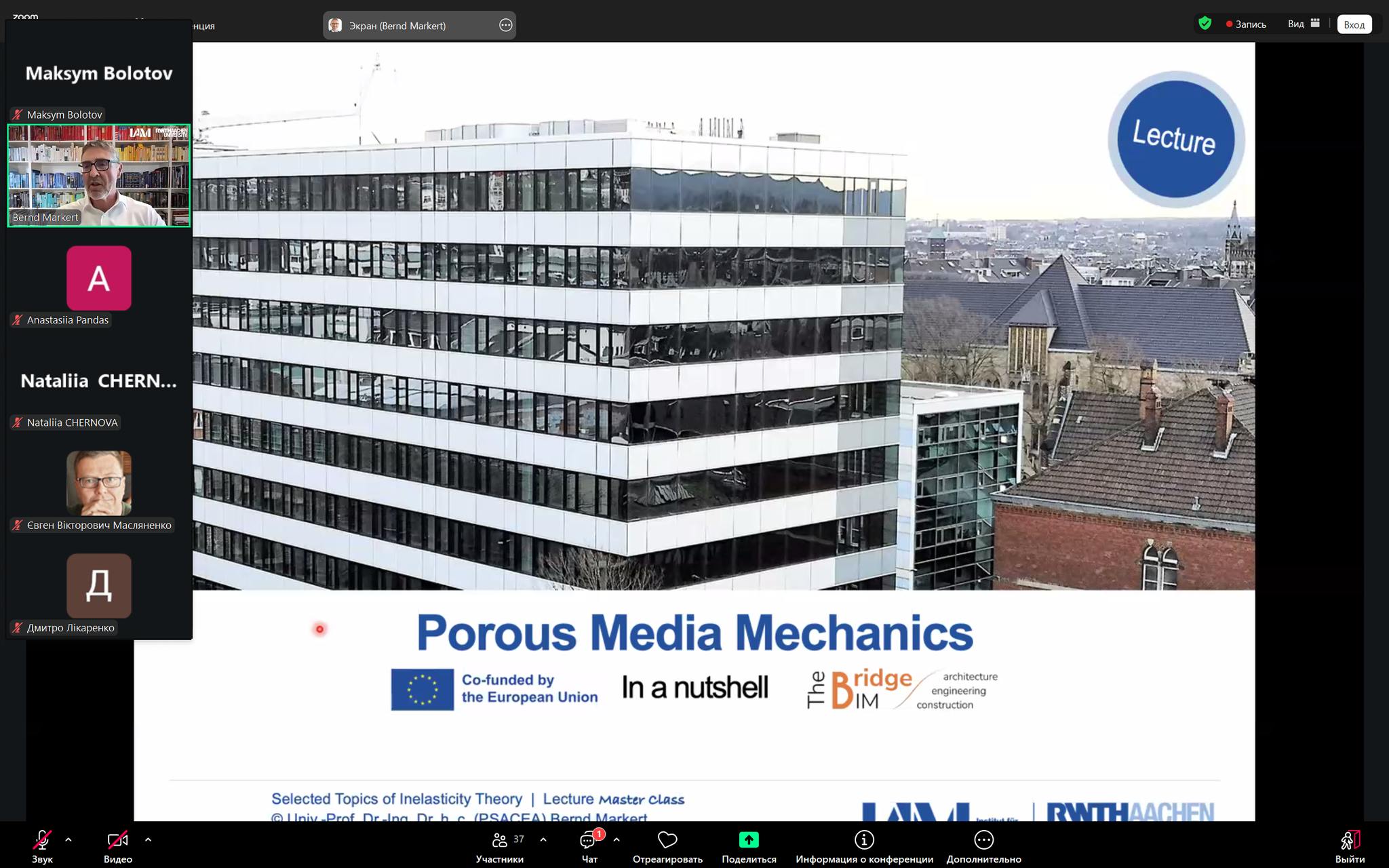Click the heart React icon
The width and height of the screenshot is (1389, 868).
[667, 840]
